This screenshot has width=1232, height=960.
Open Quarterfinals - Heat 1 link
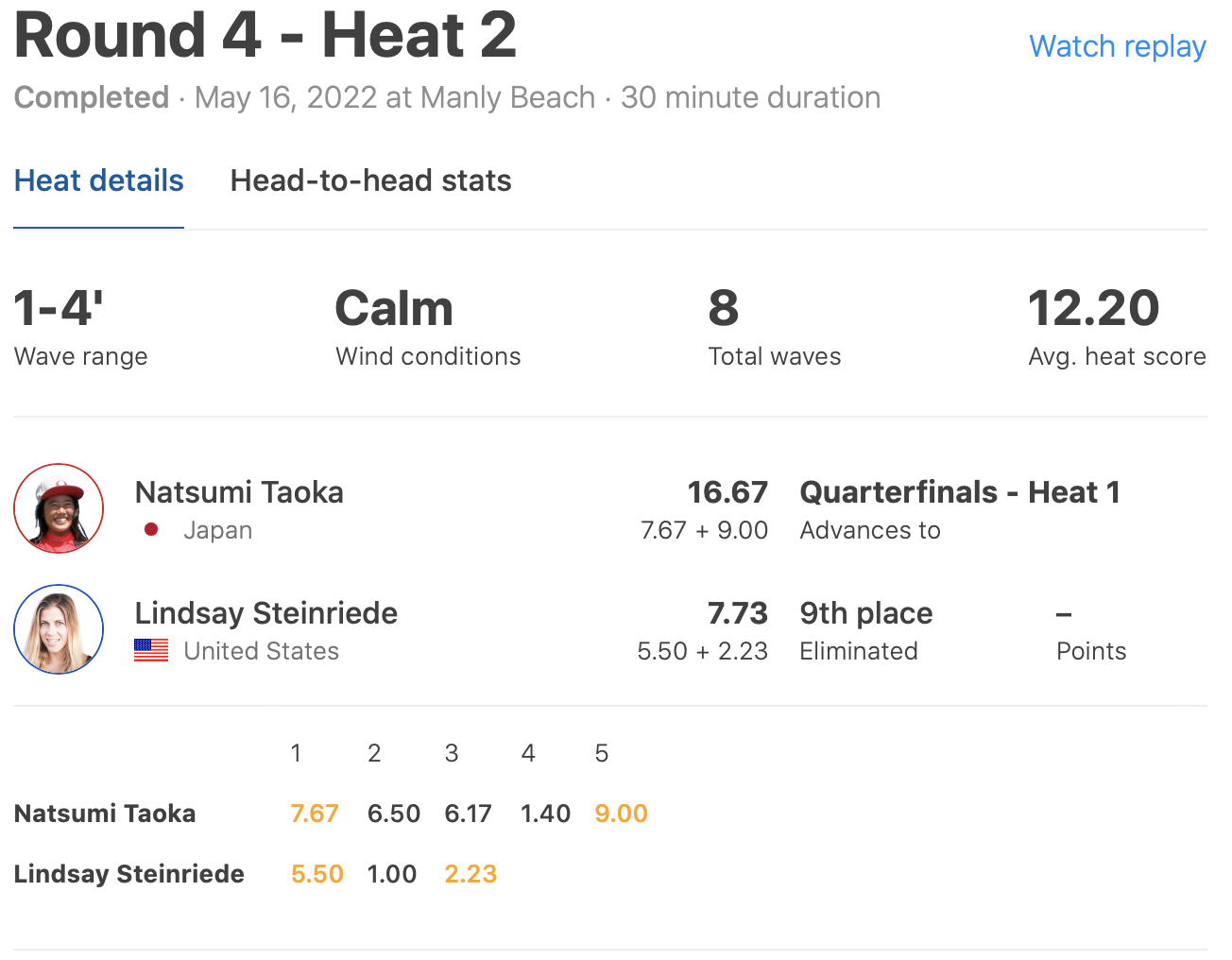(x=959, y=492)
